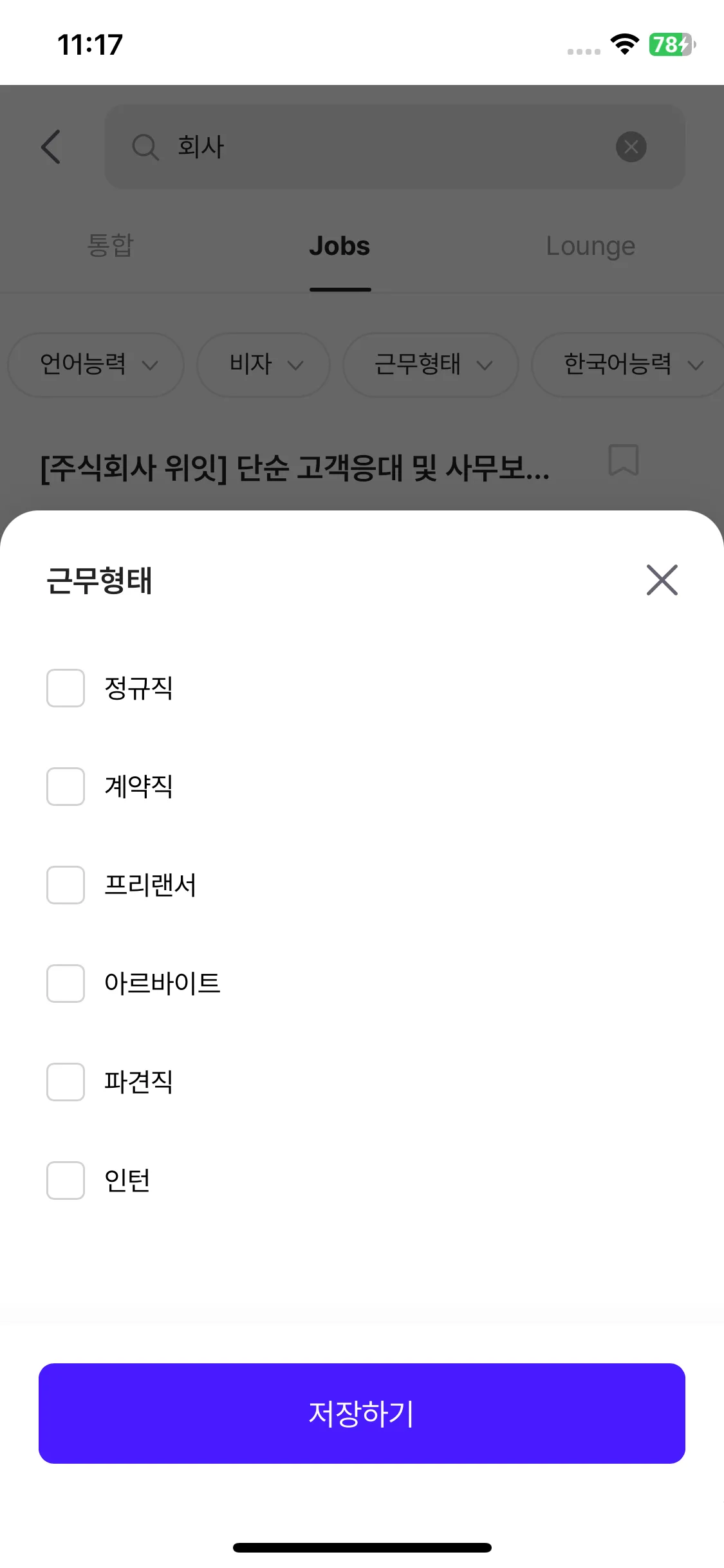The image size is (724, 1568).
Task: Tick the 파견직 checkbox
Action: 66,1082
